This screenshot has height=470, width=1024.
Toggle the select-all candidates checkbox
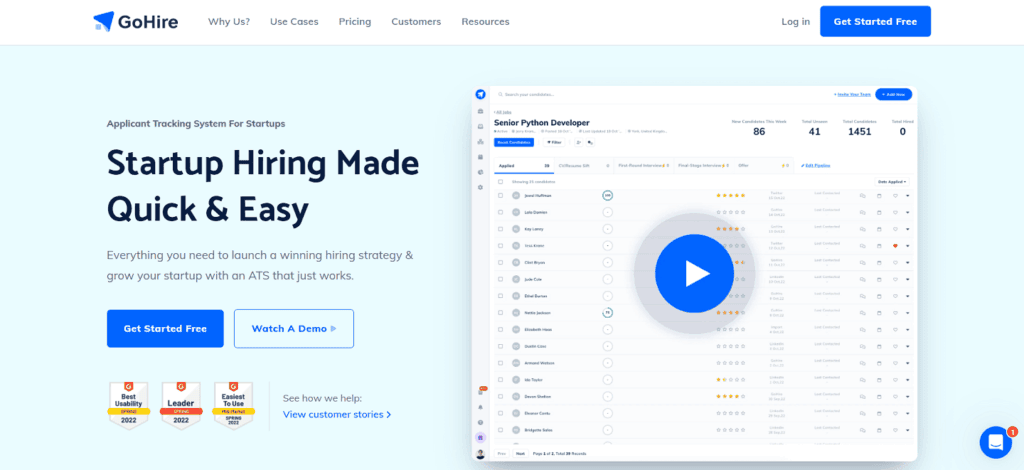tap(501, 182)
